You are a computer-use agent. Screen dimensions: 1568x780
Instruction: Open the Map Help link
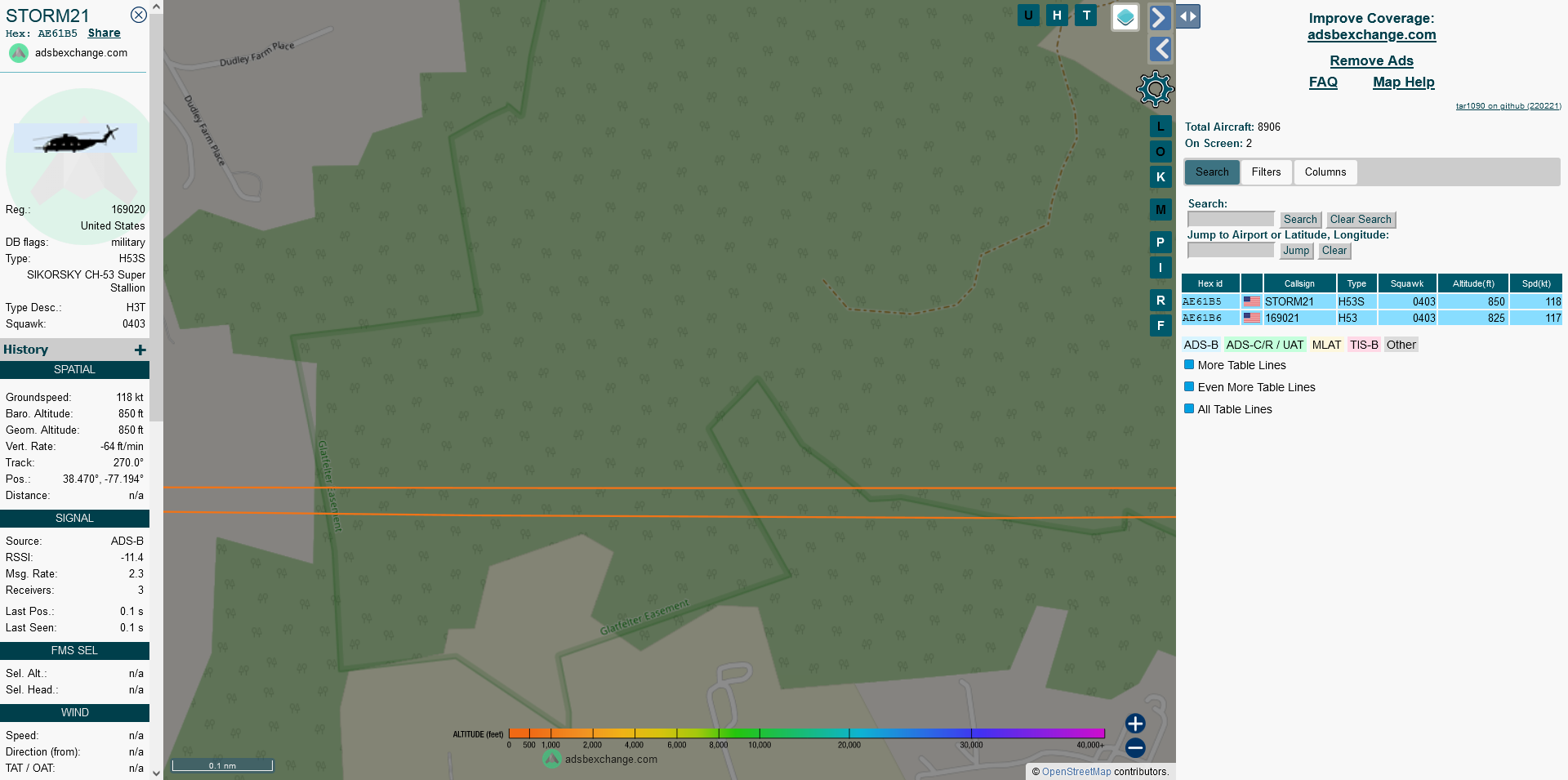[1403, 82]
